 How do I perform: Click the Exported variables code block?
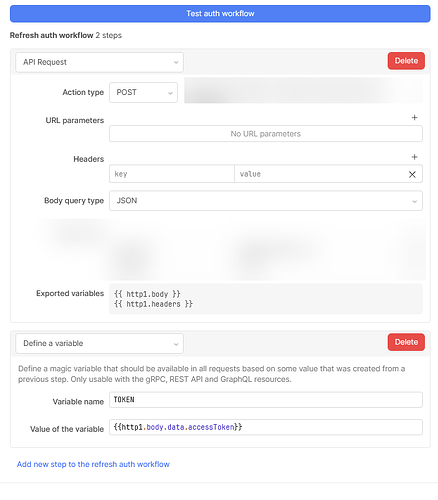(x=266, y=299)
